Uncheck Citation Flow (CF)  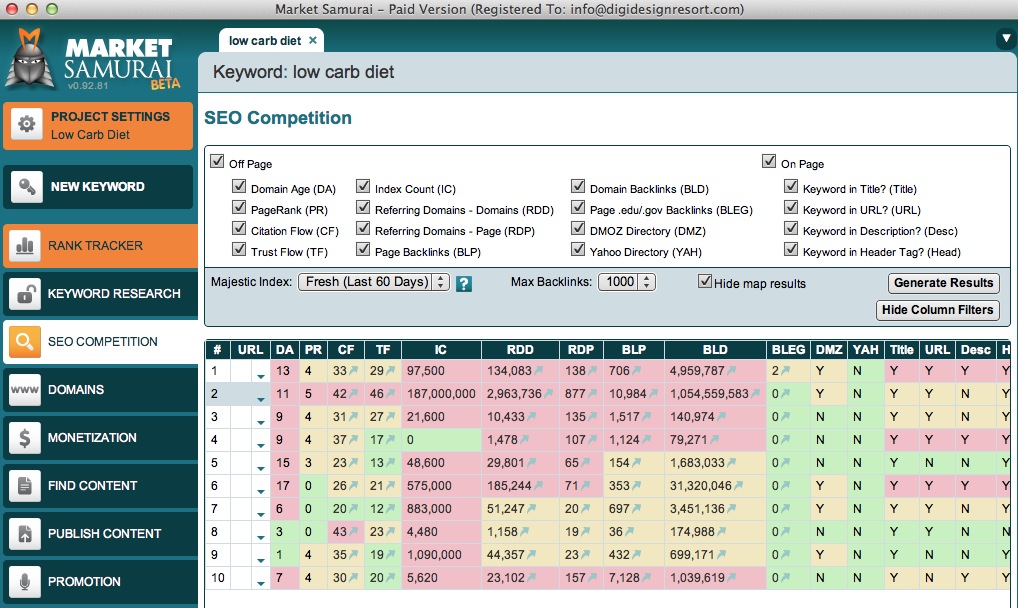click(x=239, y=228)
